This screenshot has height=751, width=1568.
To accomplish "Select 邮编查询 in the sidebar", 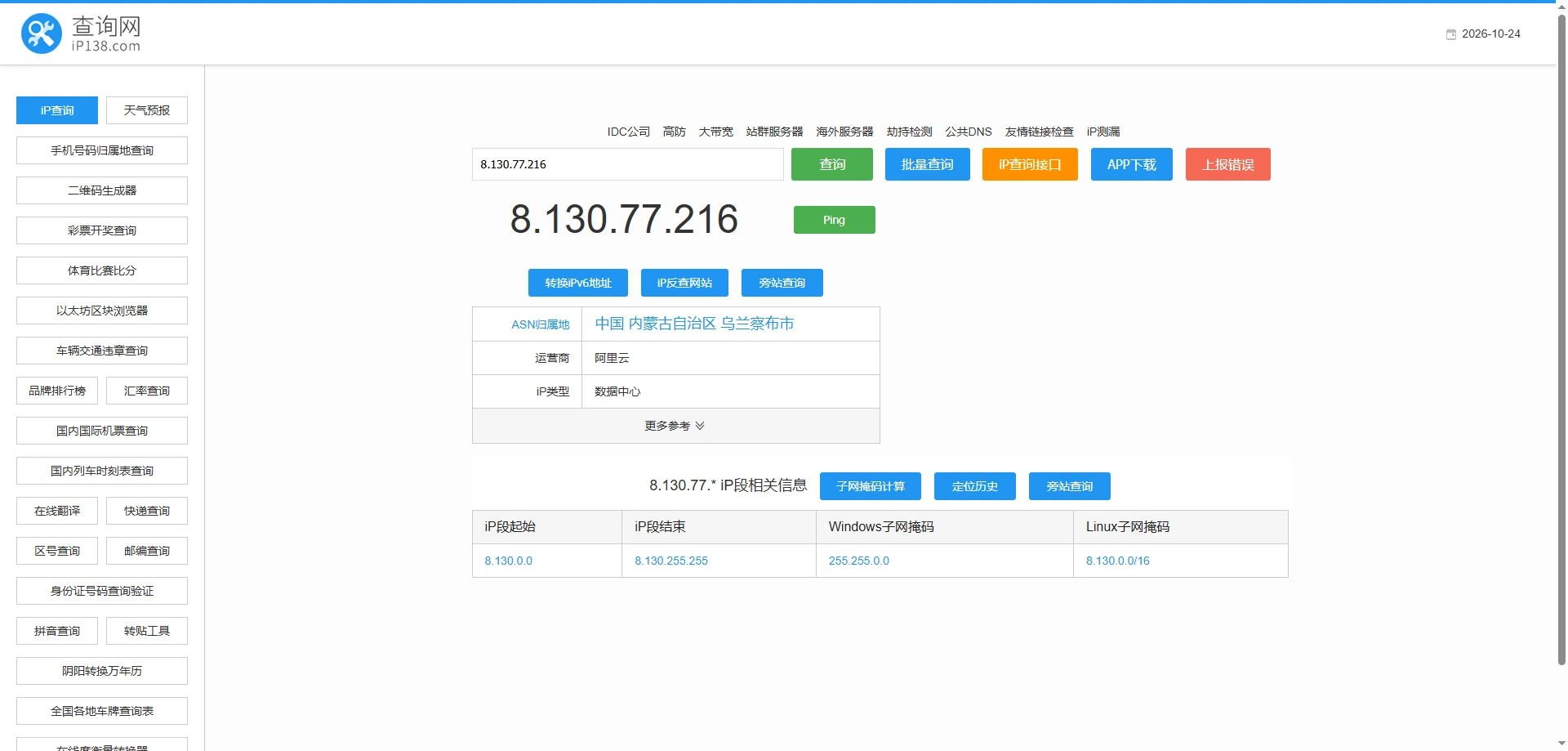I will pyautogui.click(x=147, y=551).
